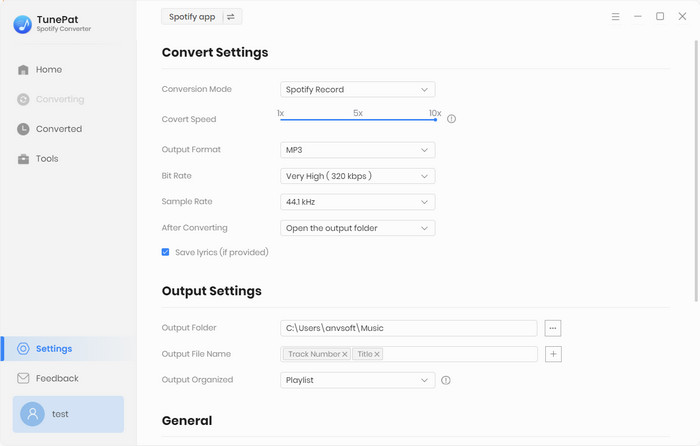Screen dimensions: 700x446
Task: Remove the Track Number tag
Action: (x=345, y=354)
